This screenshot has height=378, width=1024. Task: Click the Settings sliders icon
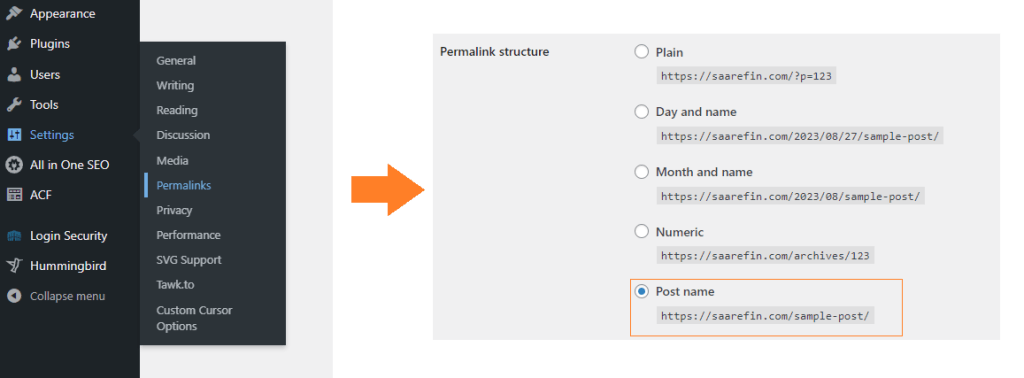coord(14,135)
